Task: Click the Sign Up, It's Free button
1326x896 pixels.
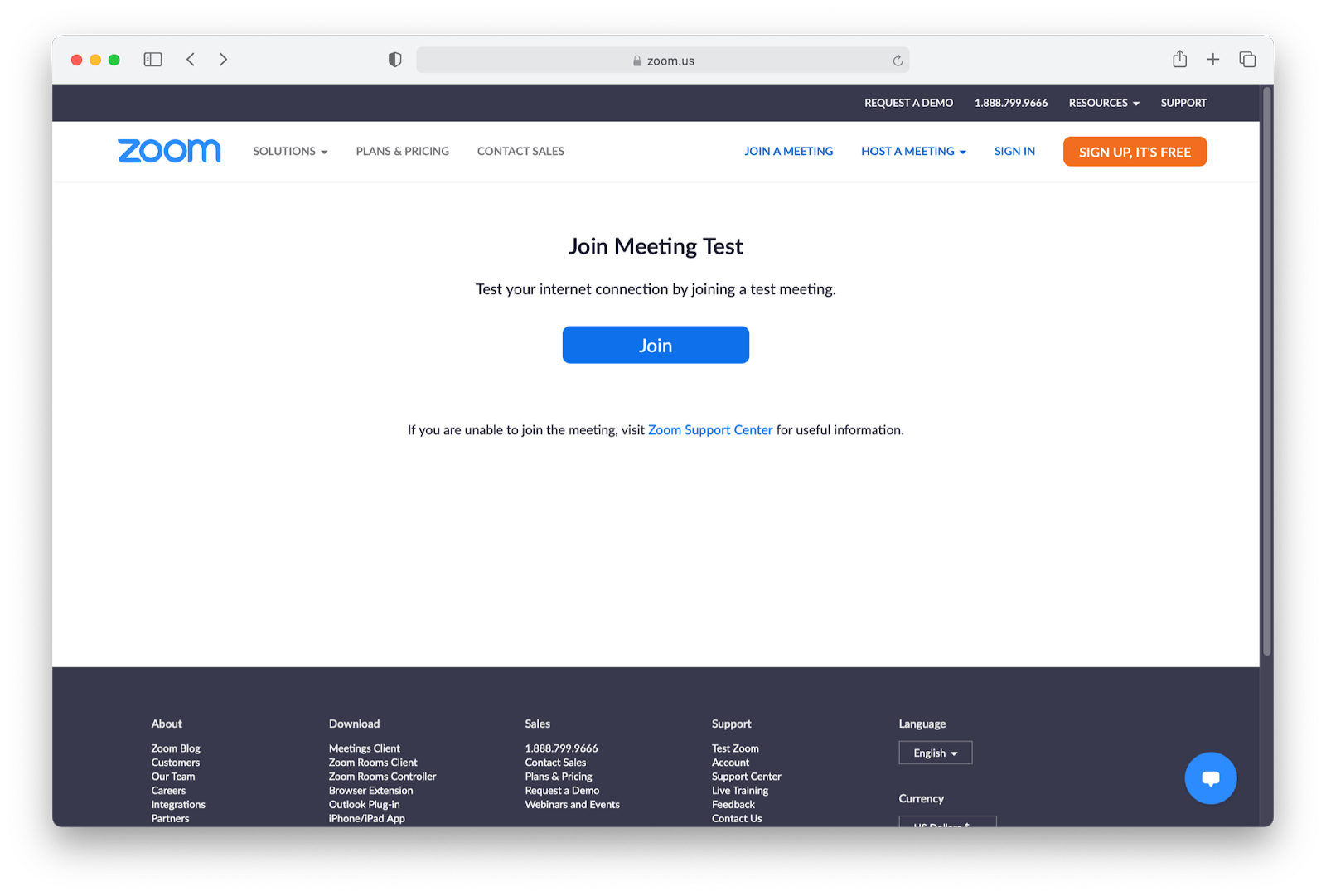Action: click(x=1135, y=152)
